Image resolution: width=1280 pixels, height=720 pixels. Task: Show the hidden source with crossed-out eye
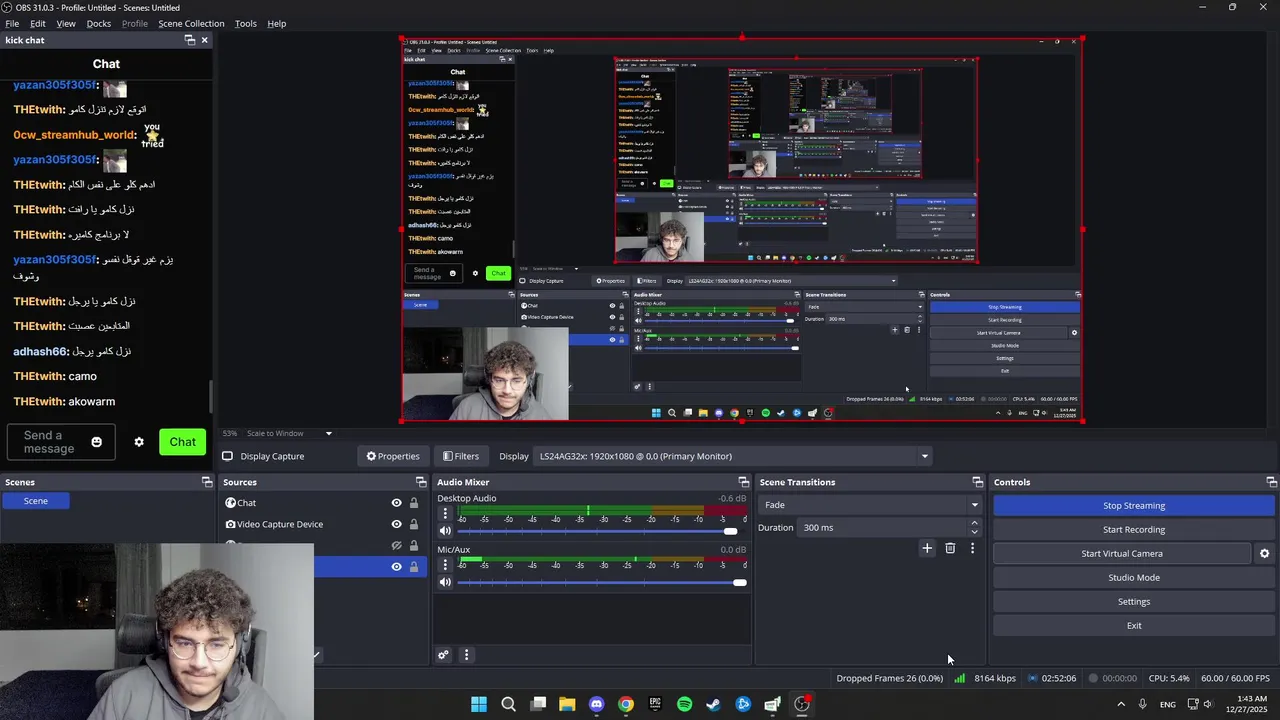396,546
